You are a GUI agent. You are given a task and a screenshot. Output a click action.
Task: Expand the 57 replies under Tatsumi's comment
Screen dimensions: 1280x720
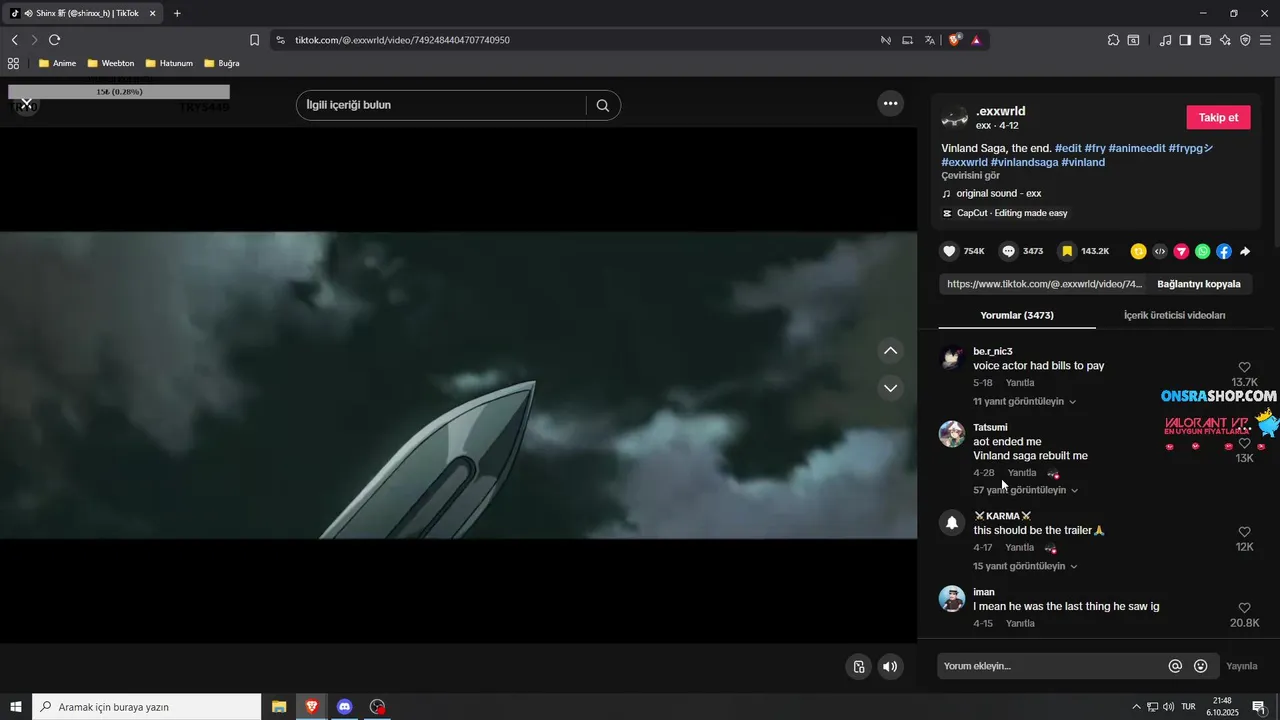point(1026,490)
